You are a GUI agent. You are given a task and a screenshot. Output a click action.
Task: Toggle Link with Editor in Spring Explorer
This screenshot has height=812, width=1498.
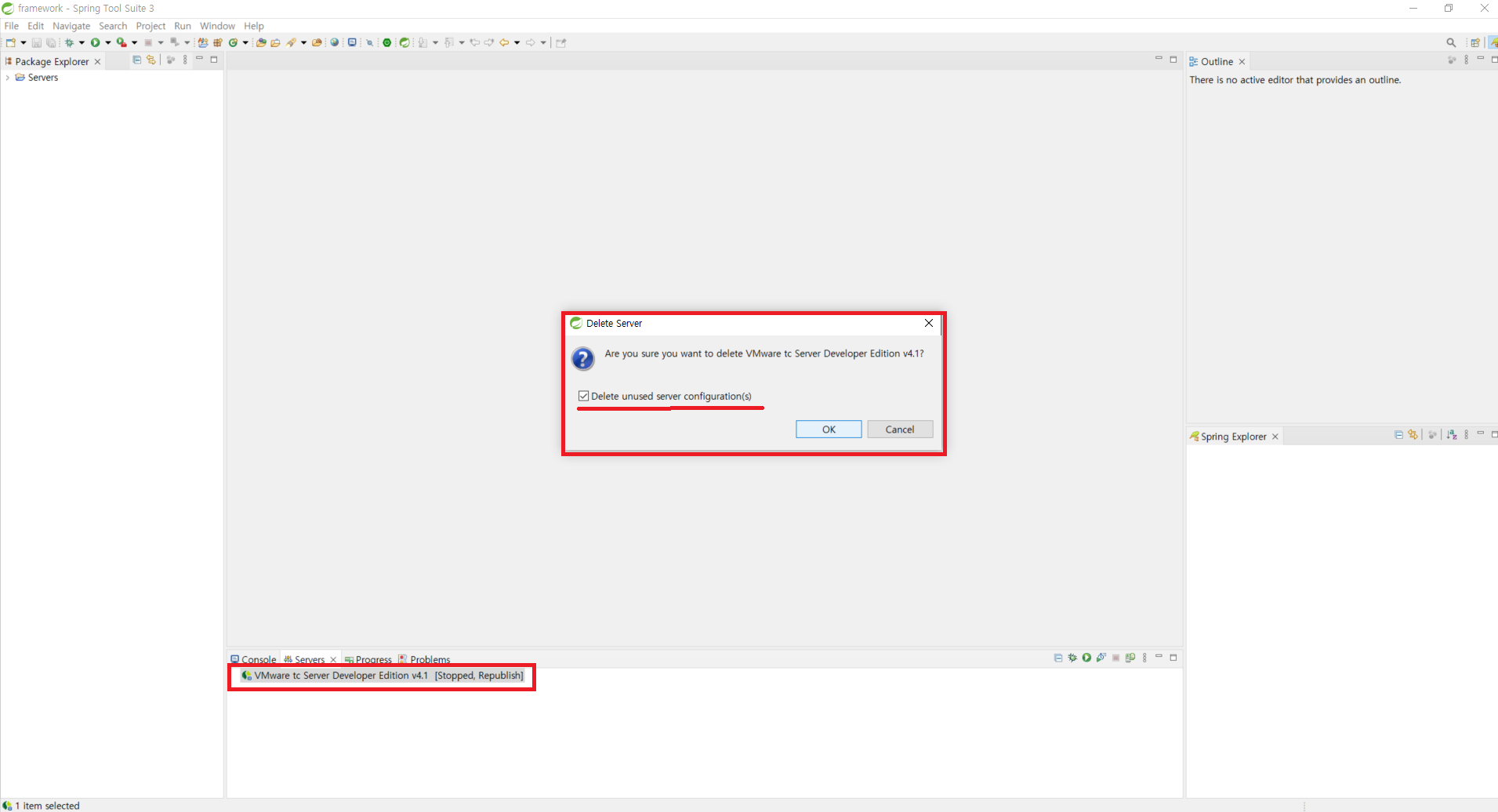(1413, 434)
